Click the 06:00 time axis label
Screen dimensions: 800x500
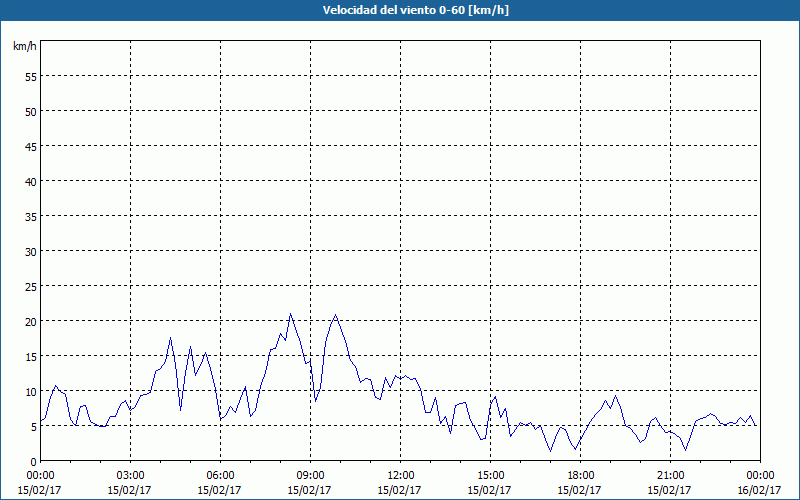pos(220,476)
